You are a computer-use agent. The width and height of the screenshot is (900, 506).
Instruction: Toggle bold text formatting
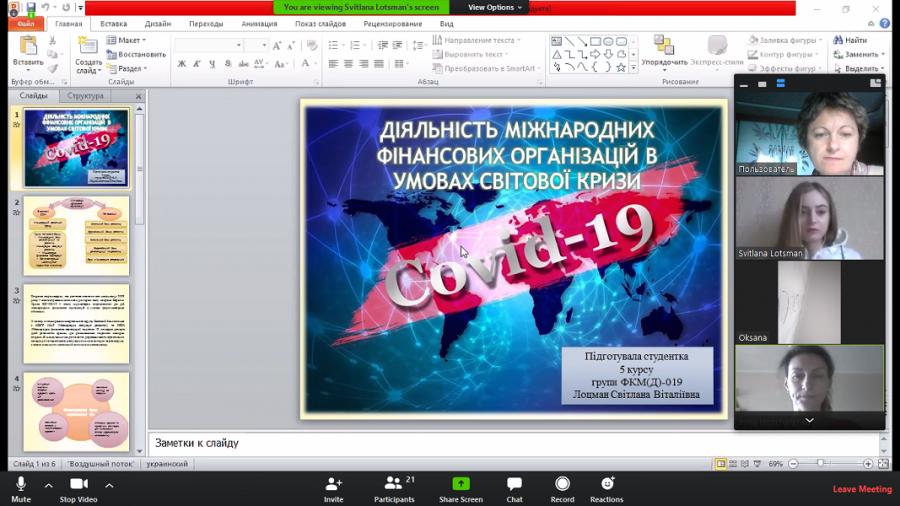[x=181, y=64]
